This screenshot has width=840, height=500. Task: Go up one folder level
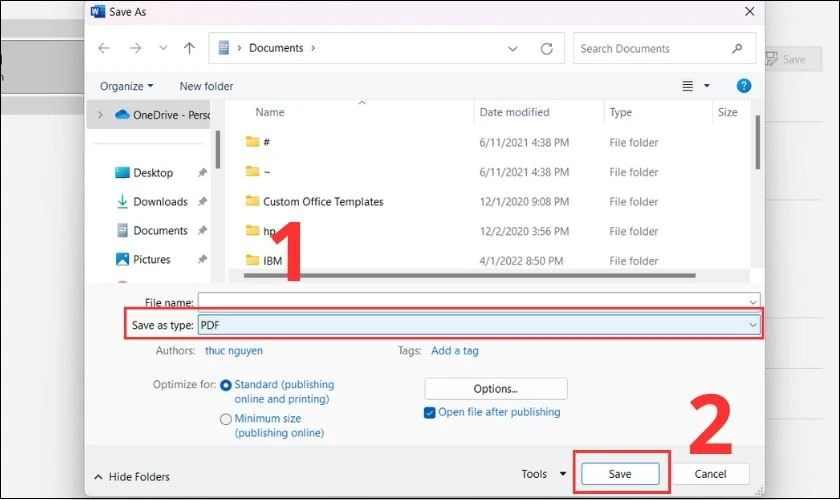coord(189,48)
